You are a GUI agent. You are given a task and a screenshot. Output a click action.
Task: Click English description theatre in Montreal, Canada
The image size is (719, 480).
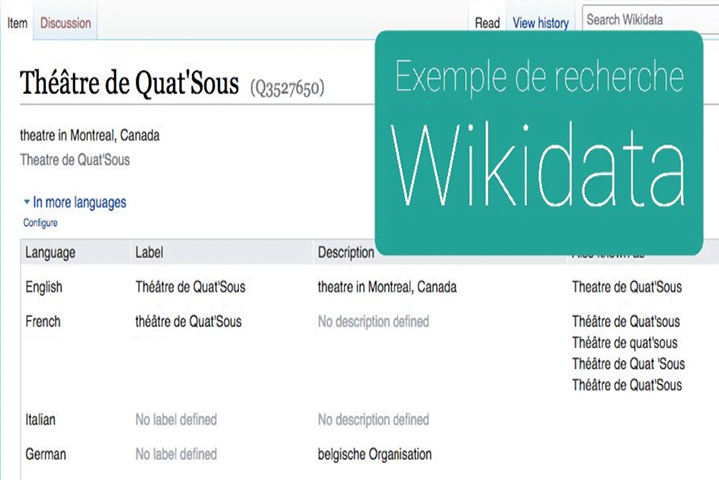[x=387, y=287]
